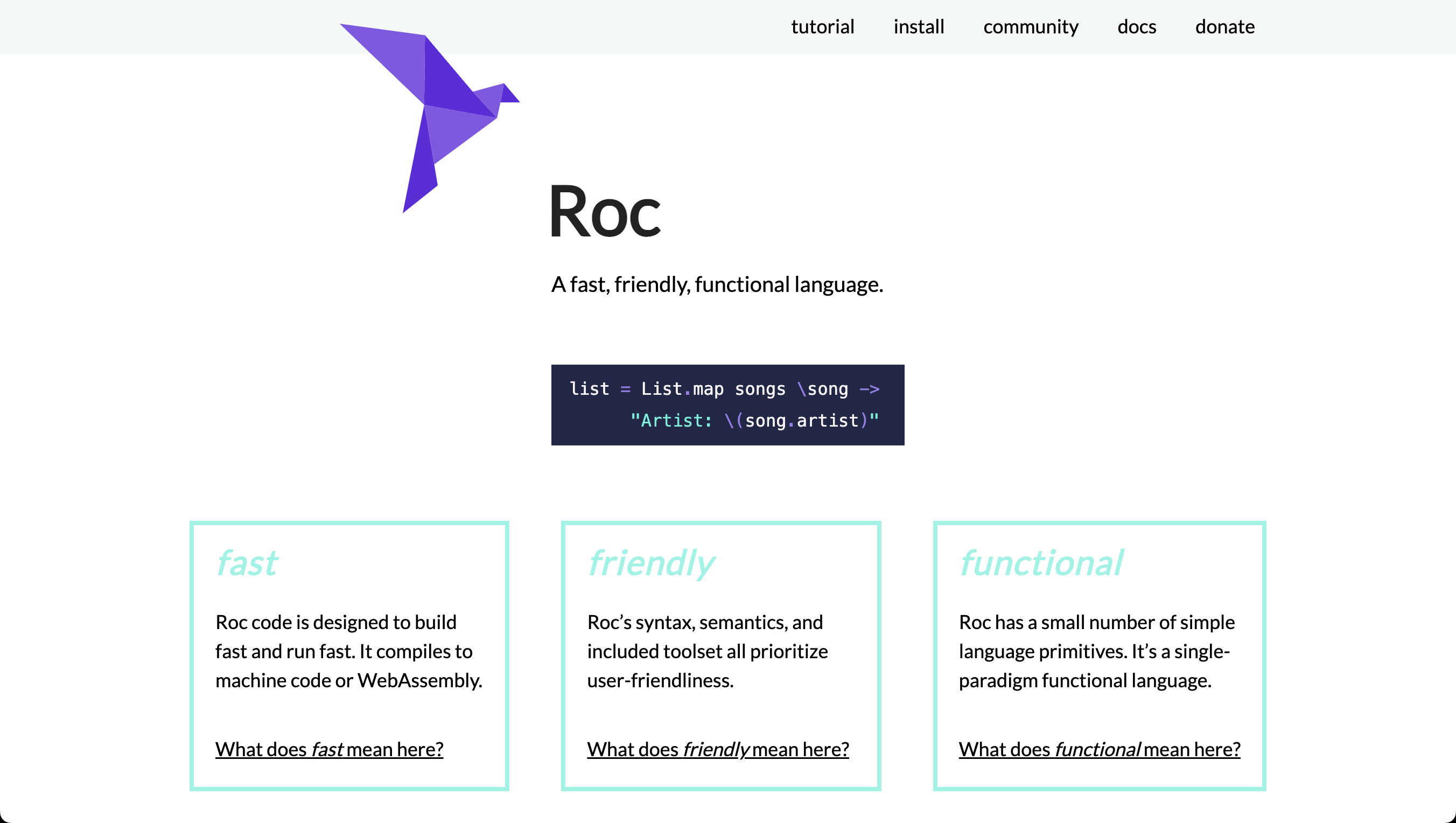Click the 'friendly' card title
This screenshot has height=823, width=1456.
[x=651, y=563]
